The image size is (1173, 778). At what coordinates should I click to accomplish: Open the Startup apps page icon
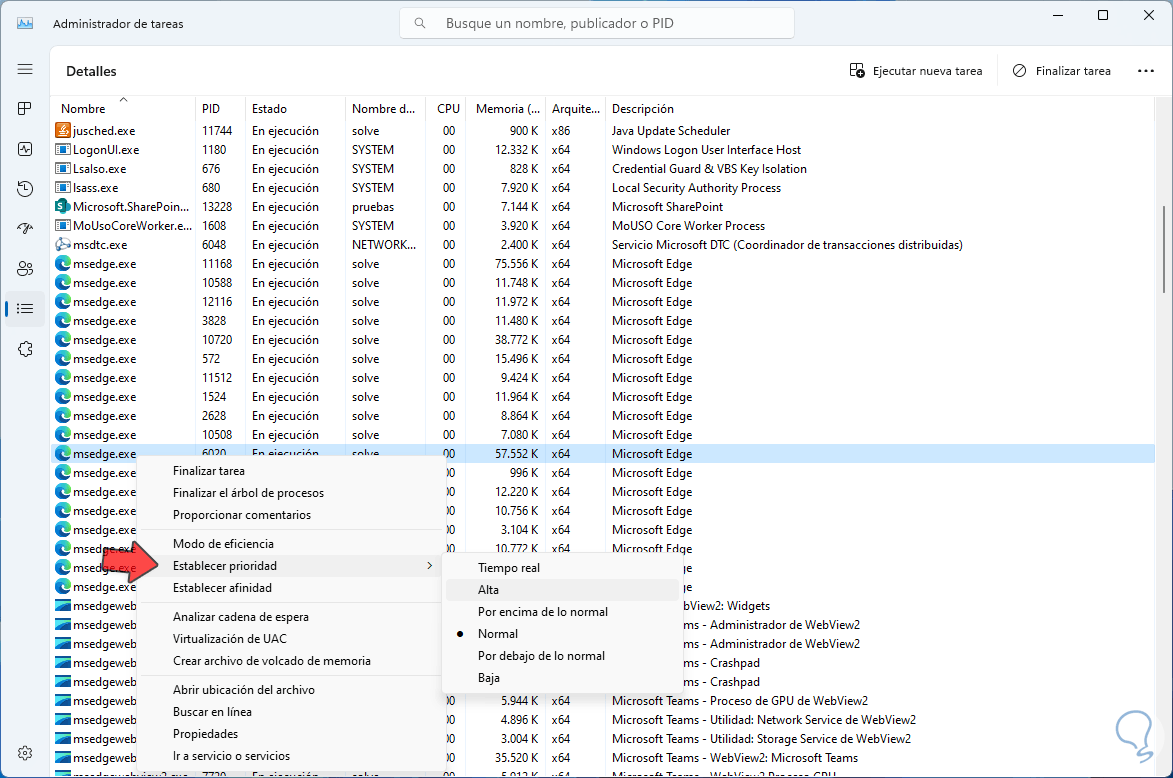[x=25, y=229]
